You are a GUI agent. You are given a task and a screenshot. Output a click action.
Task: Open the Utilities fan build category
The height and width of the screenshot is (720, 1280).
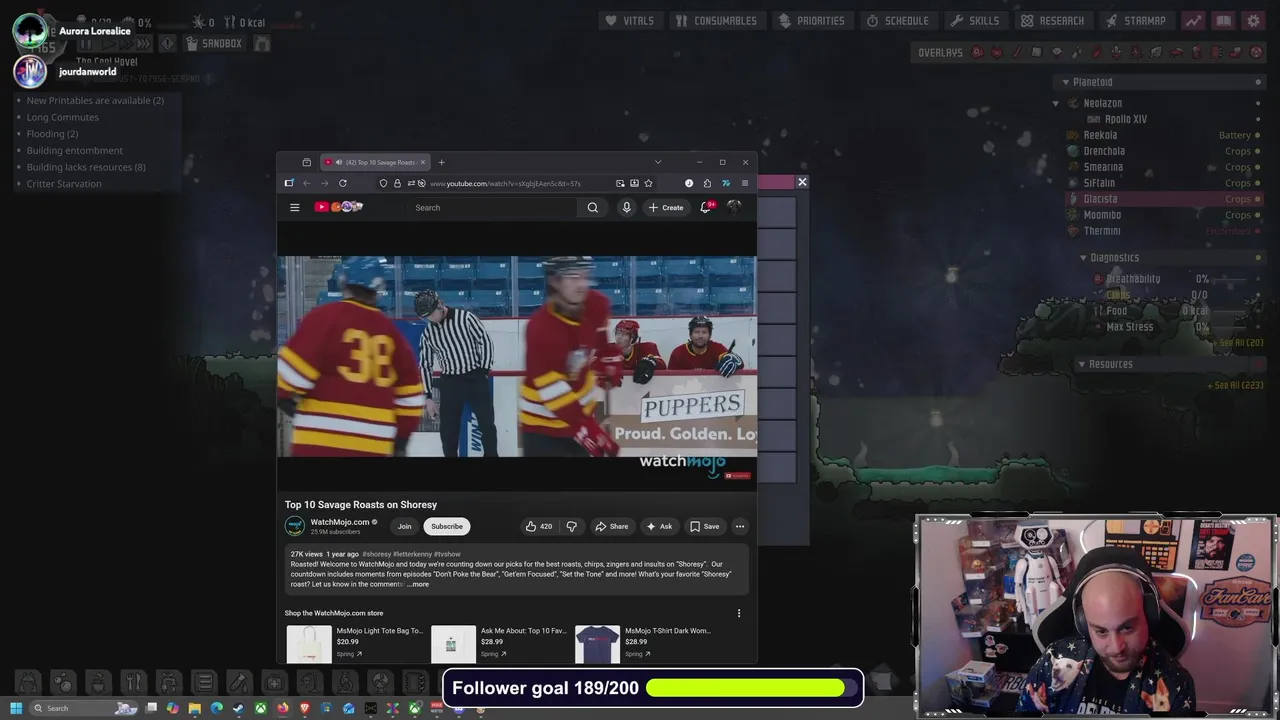coord(382,682)
